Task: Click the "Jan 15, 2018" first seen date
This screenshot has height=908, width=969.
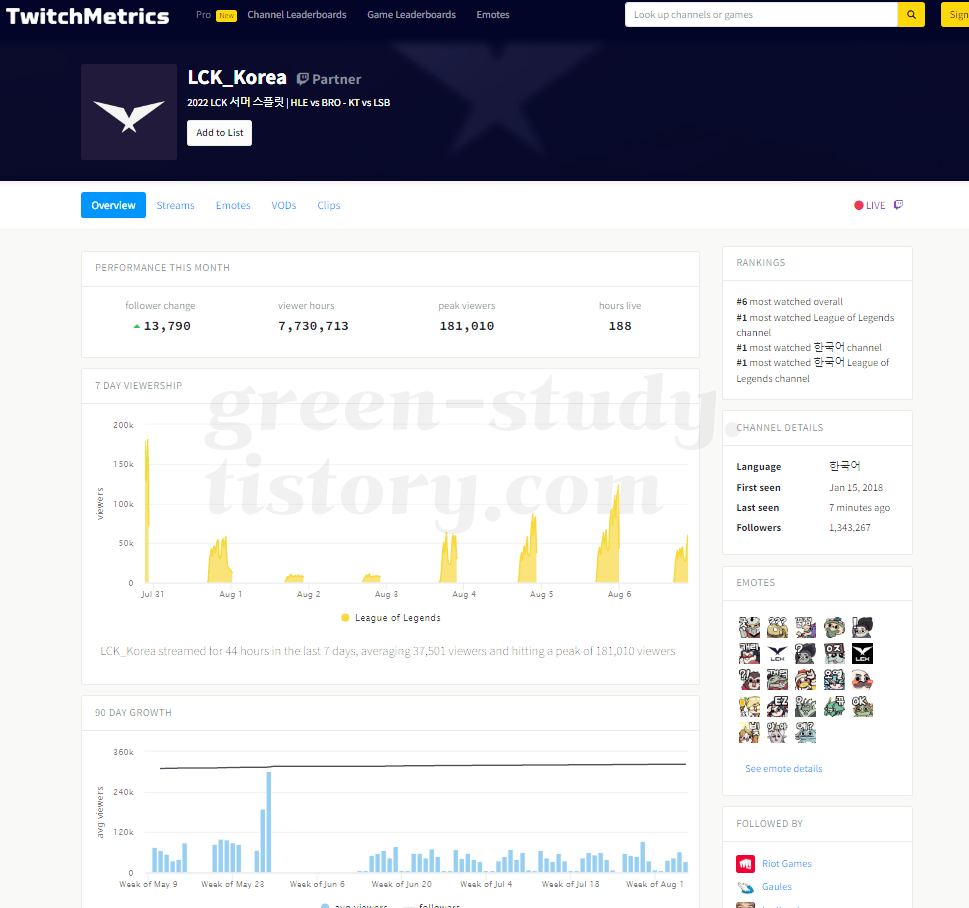Action: pyautogui.click(x=856, y=488)
